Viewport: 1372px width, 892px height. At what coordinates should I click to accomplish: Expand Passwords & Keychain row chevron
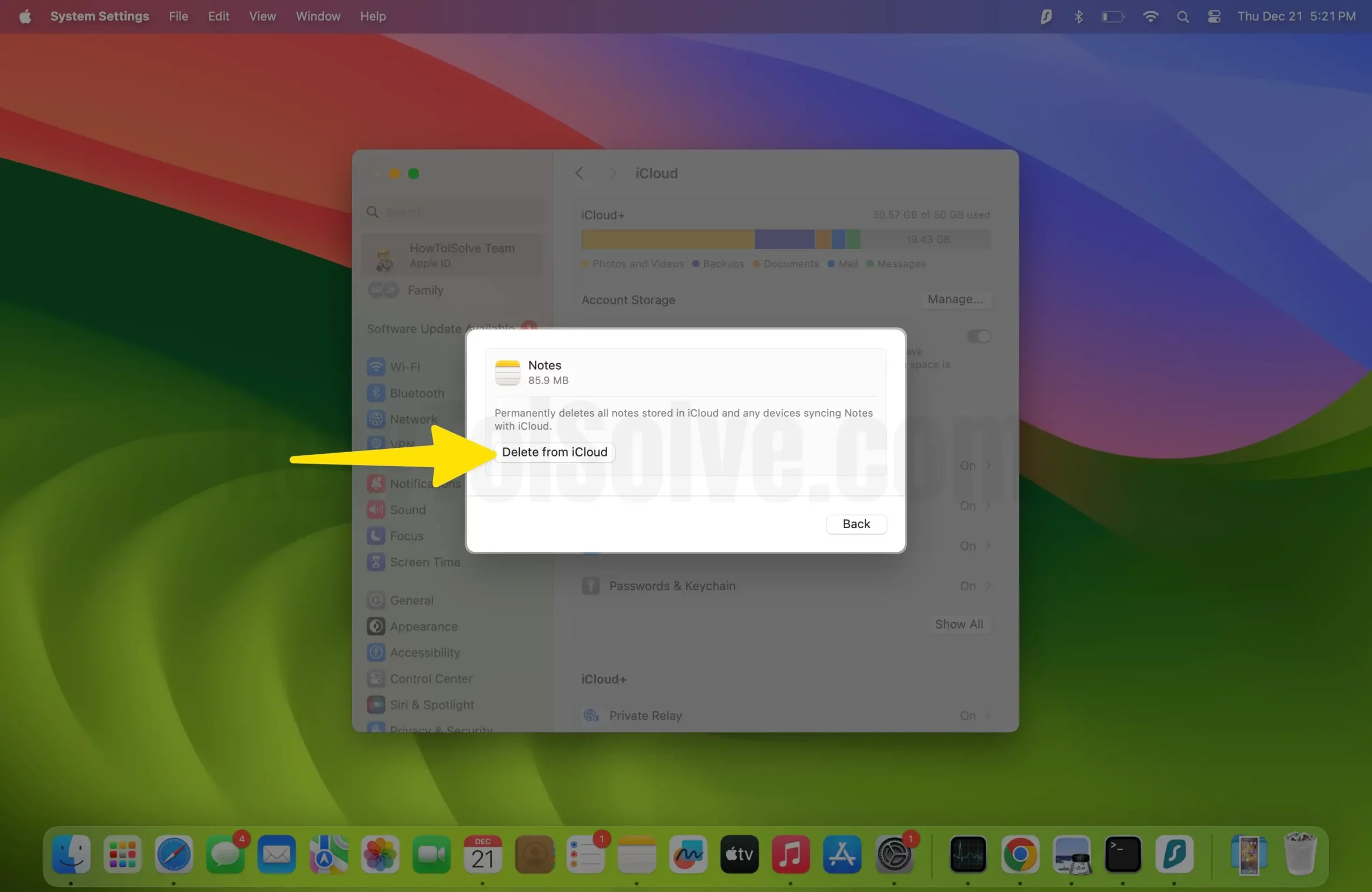pos(988,586)
